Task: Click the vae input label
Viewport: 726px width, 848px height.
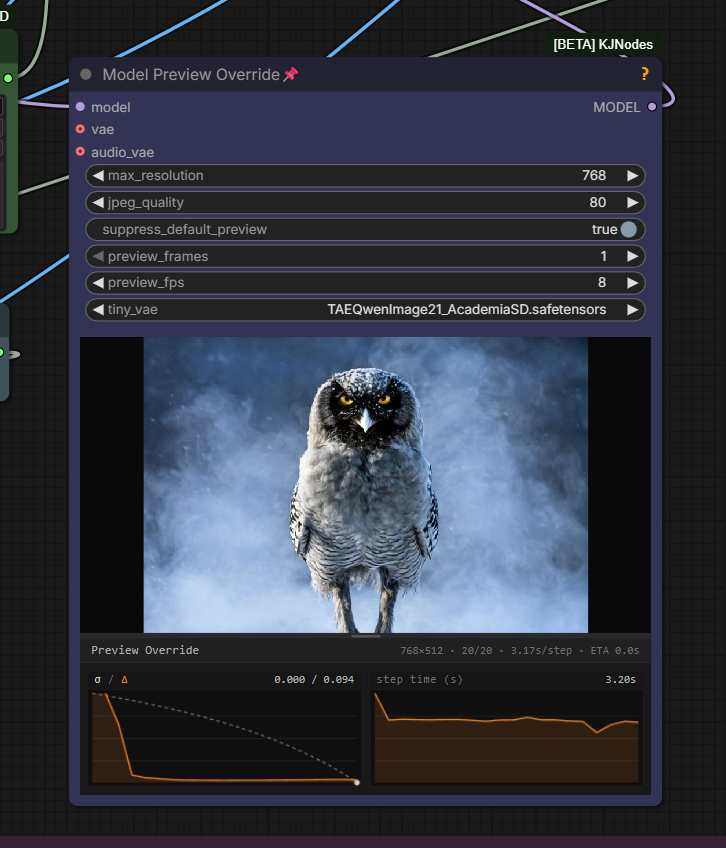Action: coord(102,130)
